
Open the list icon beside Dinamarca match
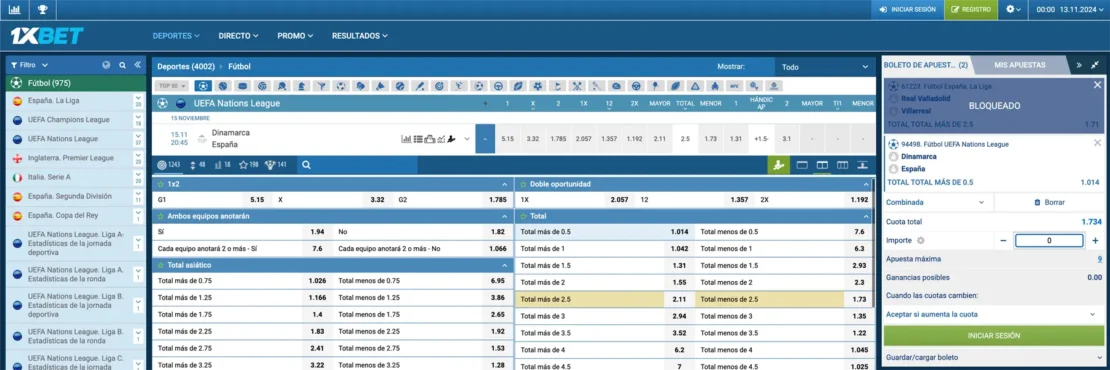[418, 139]
